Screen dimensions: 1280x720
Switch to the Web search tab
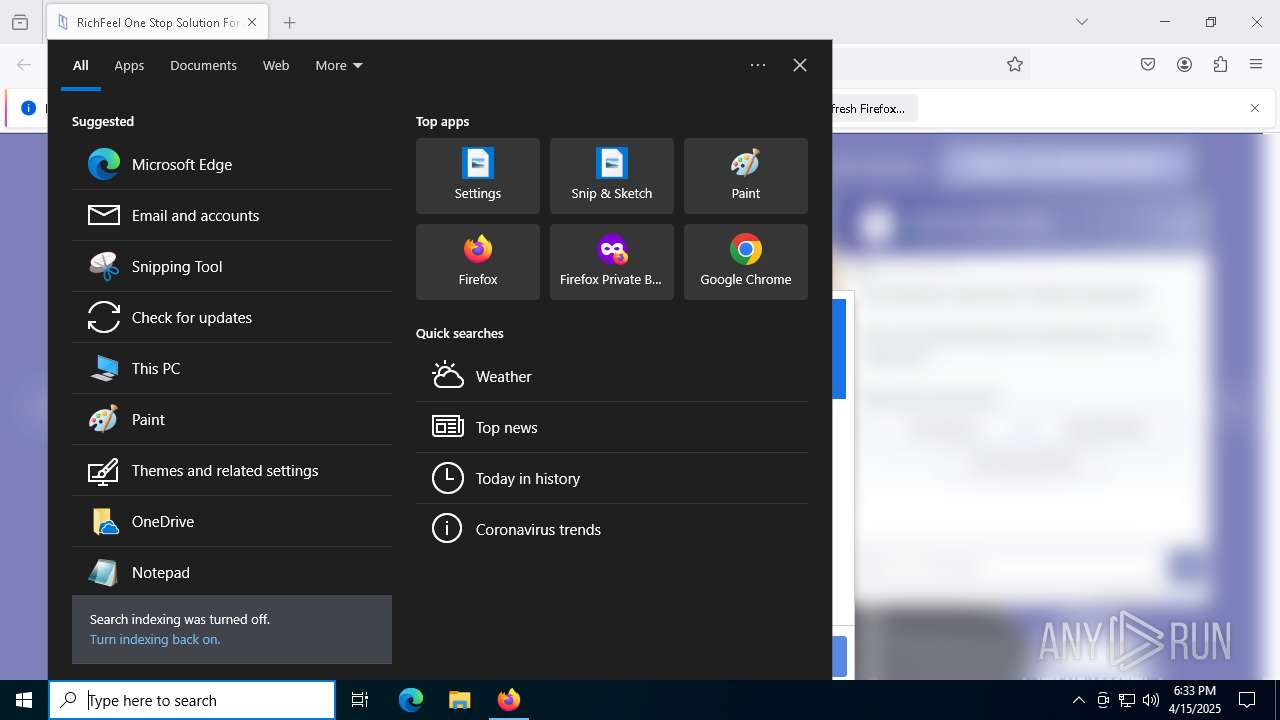click(x=276, y=66)
